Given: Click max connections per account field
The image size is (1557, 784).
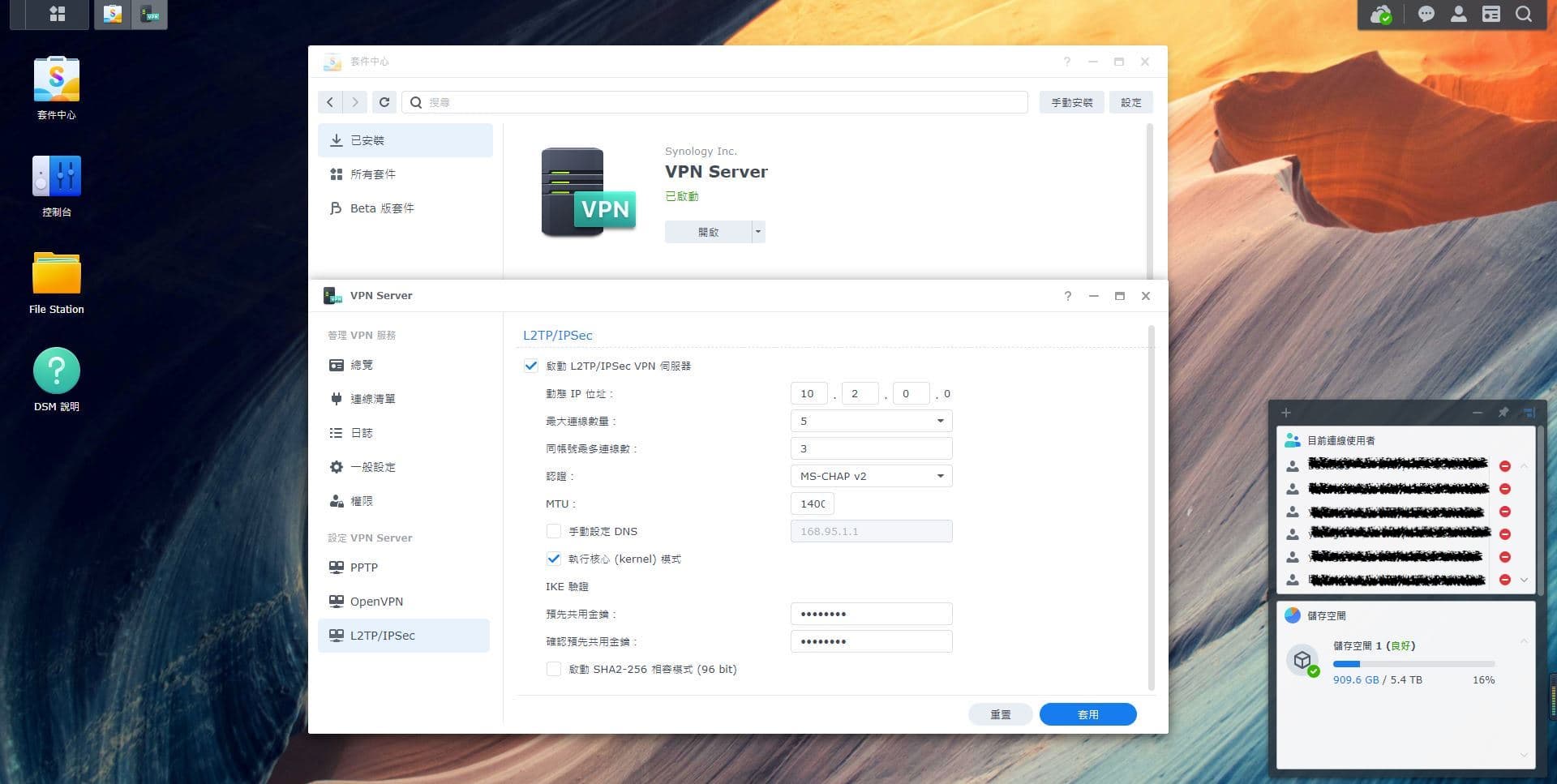Looking at the screenshot, I should [x=871, y=448].
